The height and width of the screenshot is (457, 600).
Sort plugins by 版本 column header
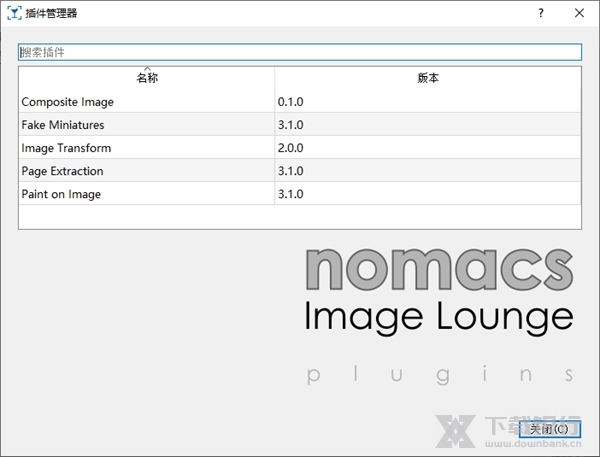tap(428, 78)
